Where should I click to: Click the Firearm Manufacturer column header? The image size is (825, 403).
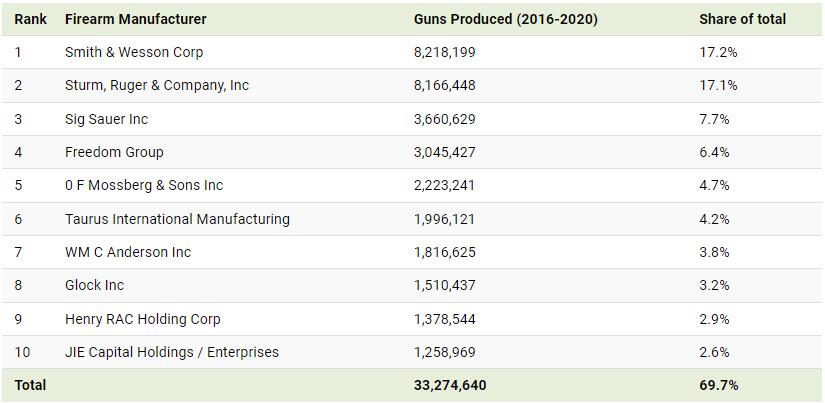[135, 19]
